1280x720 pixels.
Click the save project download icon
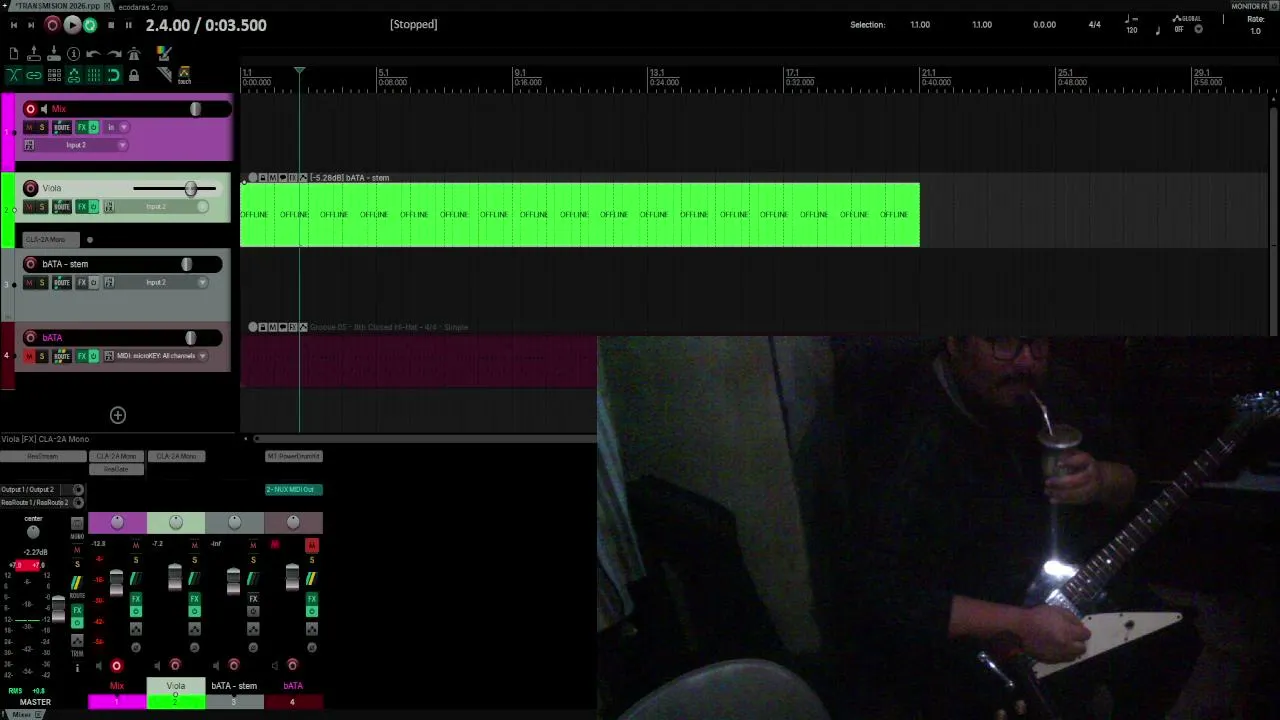tap(54, 54)
